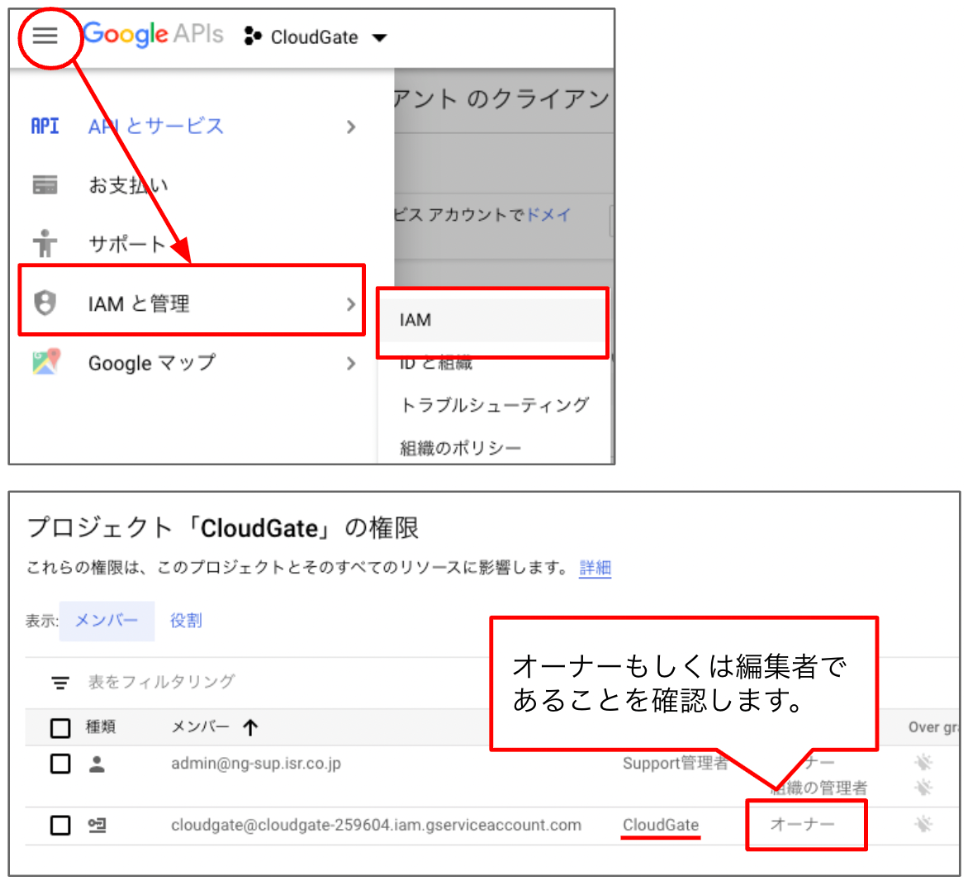Click the 種類 column header
The width and height of the screenshot is (967, 885).
pos(101,727)
